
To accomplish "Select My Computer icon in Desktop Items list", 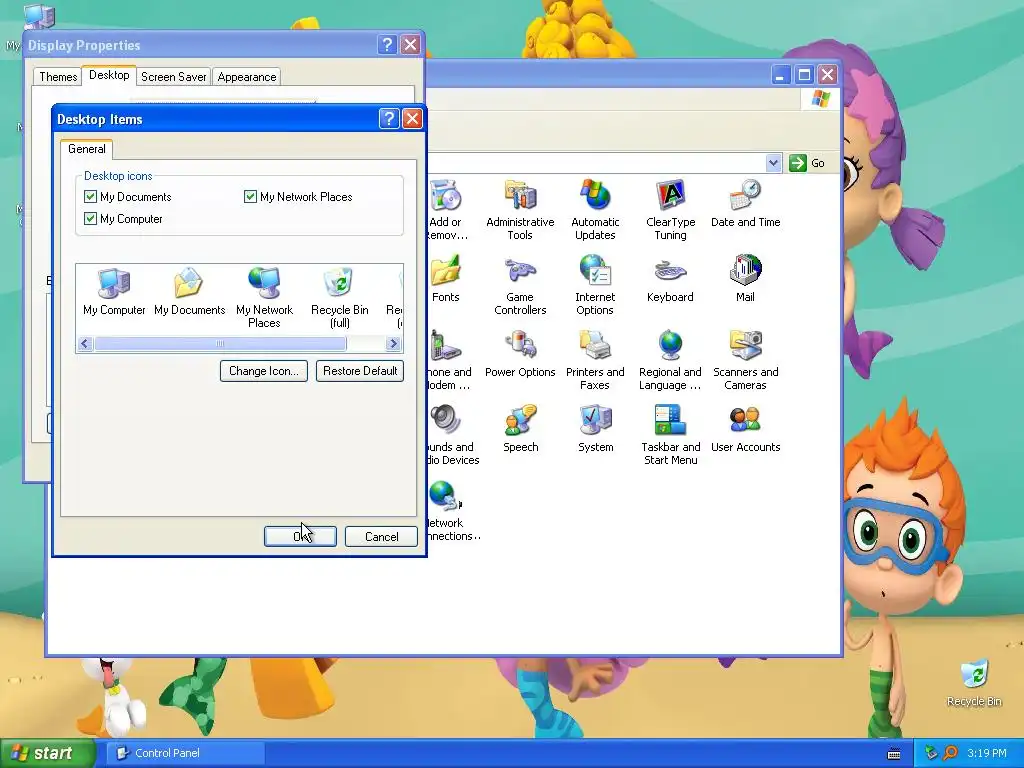I will [114, 291].
